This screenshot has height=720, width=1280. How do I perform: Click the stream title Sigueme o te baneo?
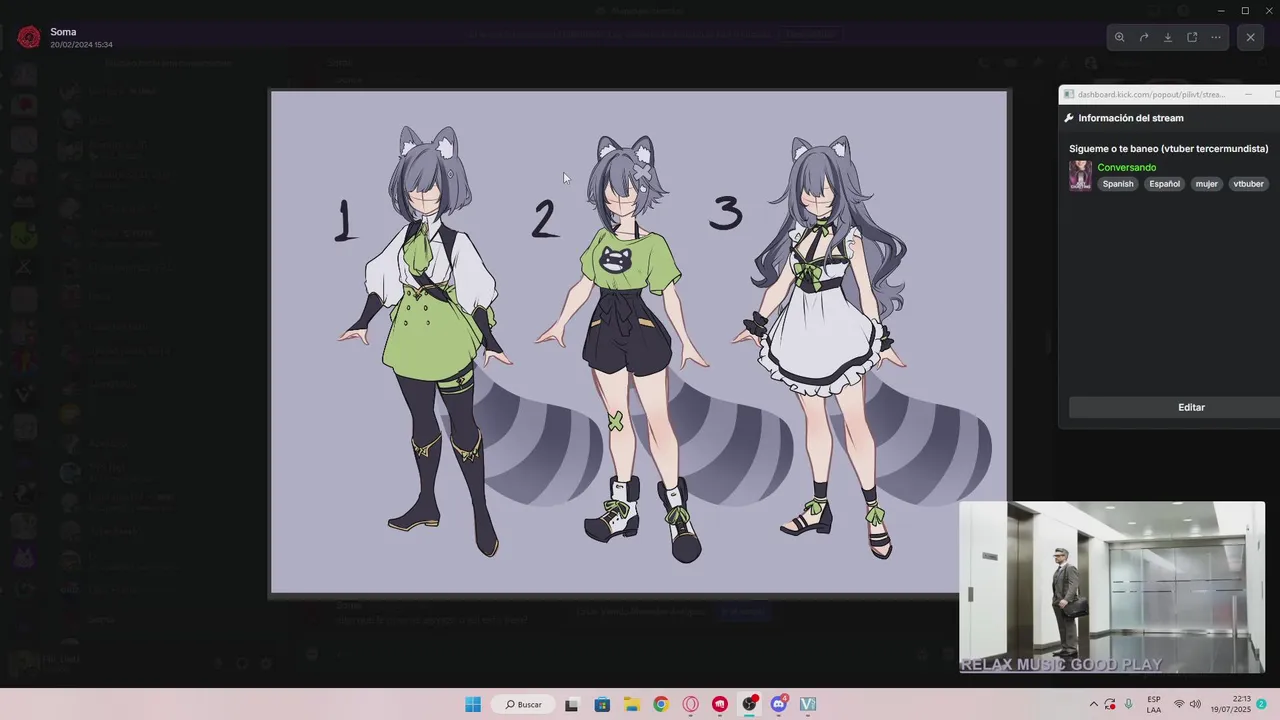click(x=1168, y=148)
